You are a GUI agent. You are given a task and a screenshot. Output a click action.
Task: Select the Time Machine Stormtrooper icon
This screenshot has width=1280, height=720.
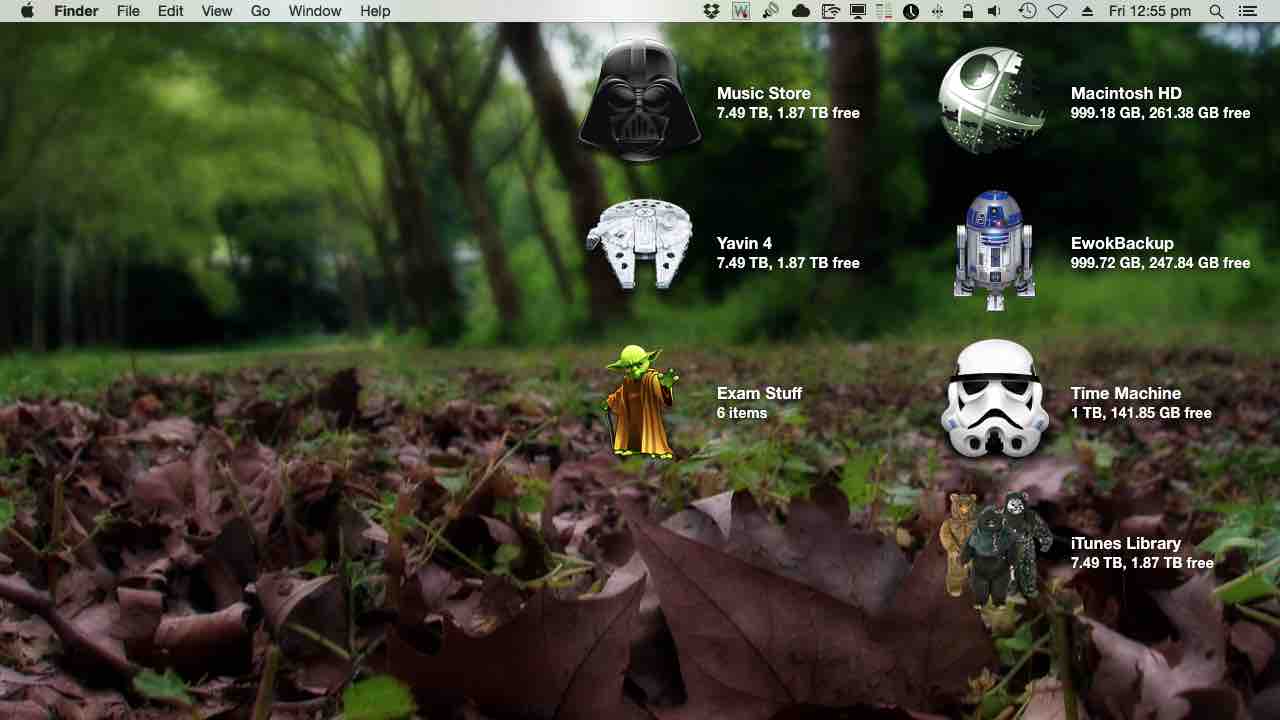[x=995, y=400]
